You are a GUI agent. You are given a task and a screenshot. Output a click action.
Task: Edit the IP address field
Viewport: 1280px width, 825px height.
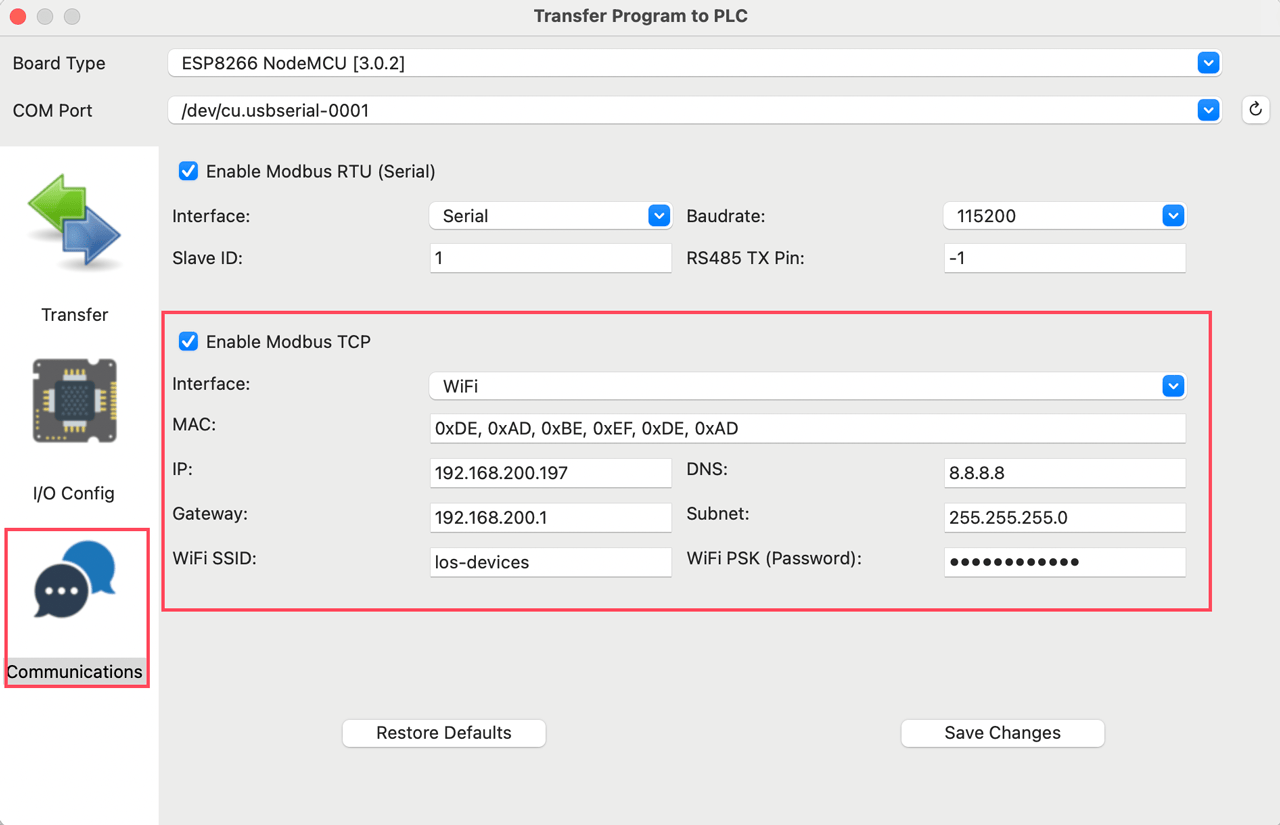coord(550,472)
